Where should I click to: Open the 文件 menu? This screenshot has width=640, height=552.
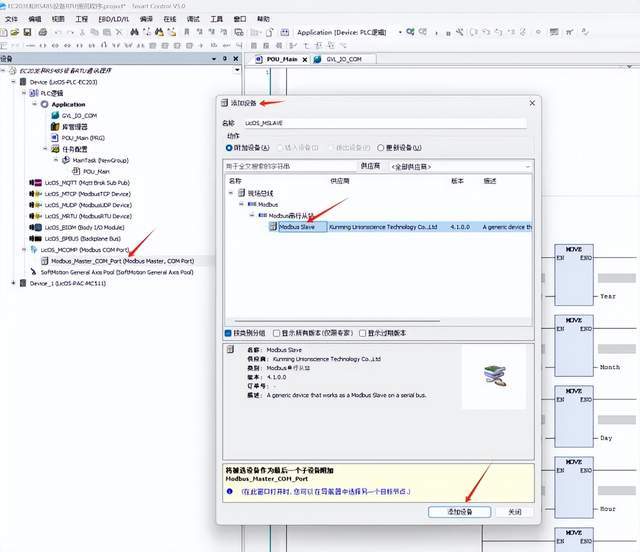[12, 18]
